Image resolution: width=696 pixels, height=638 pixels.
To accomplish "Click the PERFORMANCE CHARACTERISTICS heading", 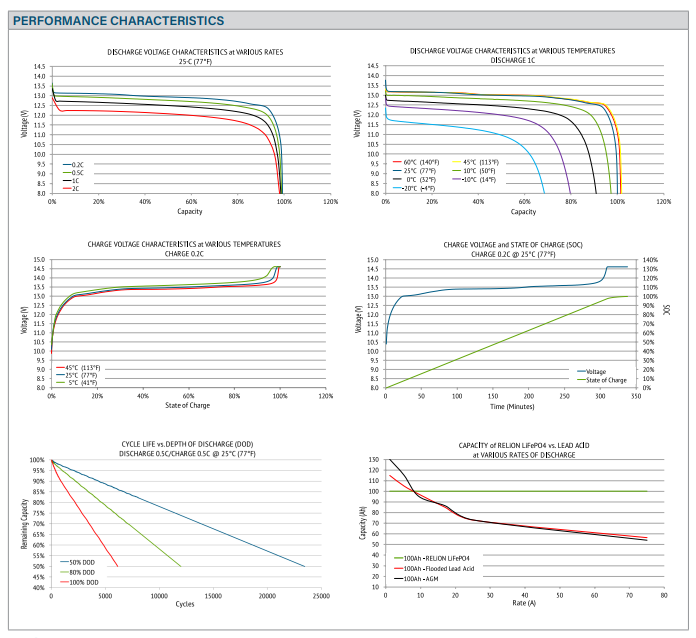I will pyautogui.click(x=118, y=20).
